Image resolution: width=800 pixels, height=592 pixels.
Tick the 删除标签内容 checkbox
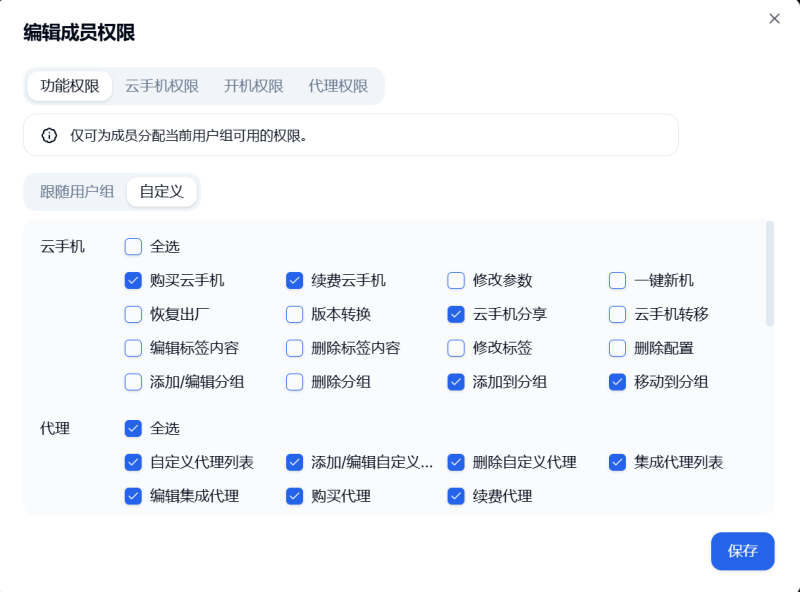tap(294, 348)
